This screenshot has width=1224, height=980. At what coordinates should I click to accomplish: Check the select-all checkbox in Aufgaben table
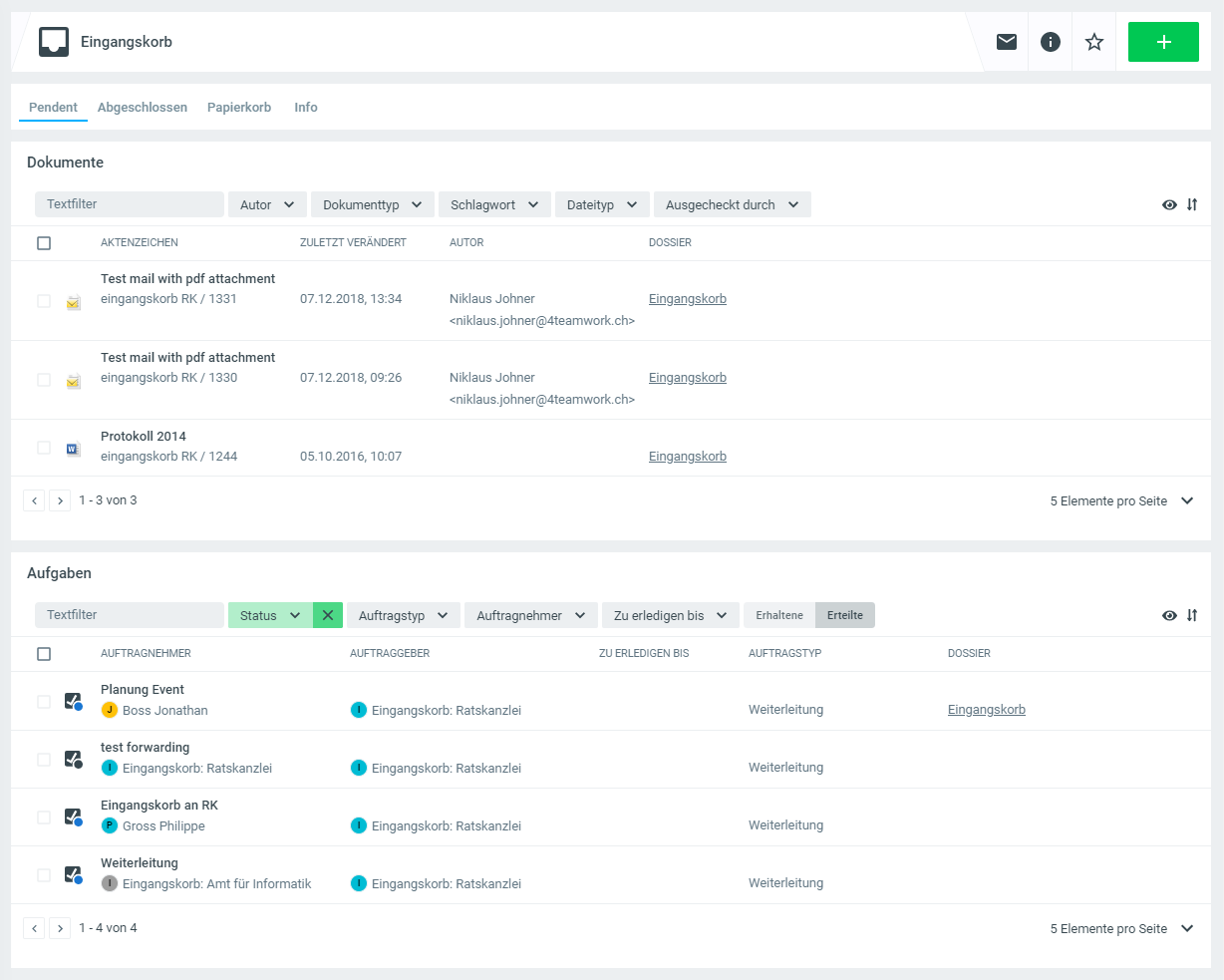[x=44, y=654]
